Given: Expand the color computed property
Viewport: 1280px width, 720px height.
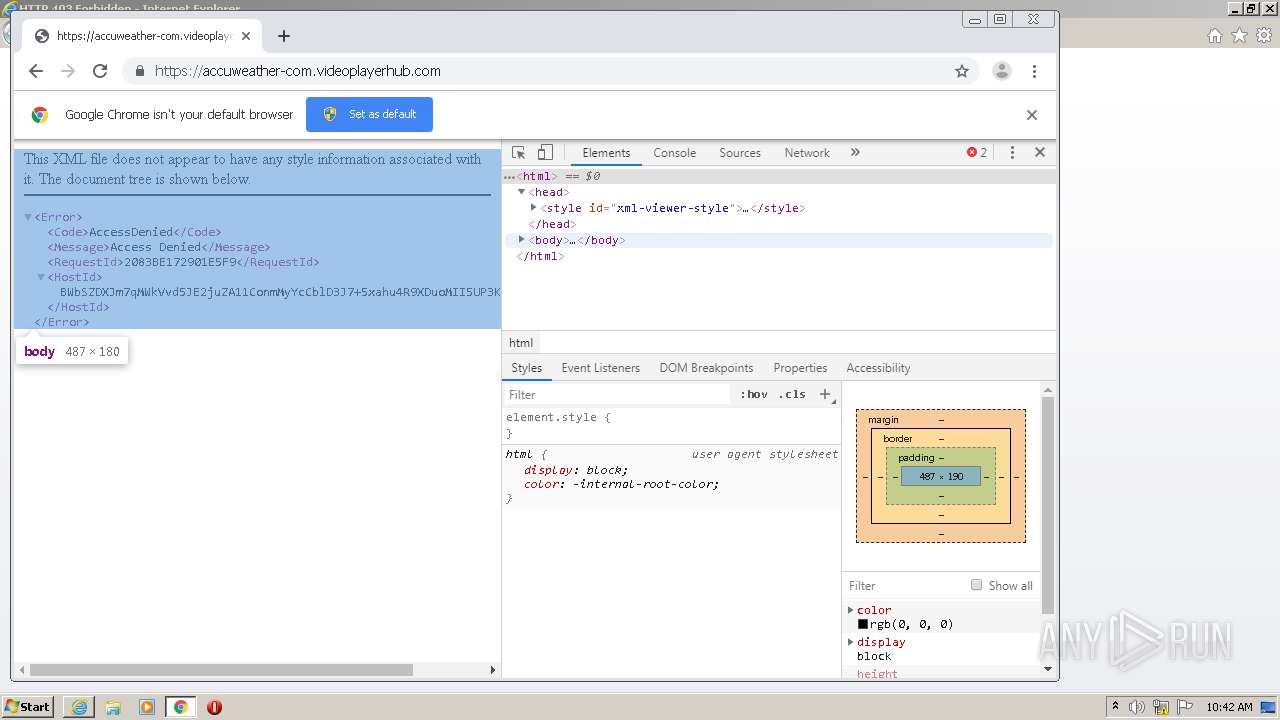Looking at the screenshot, I should coord(851,610).
